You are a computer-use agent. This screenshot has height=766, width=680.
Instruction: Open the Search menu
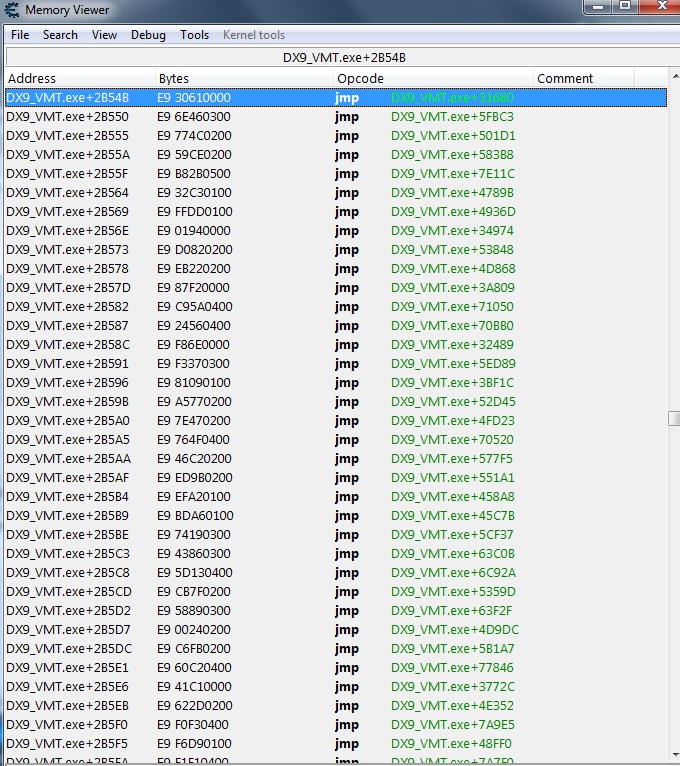60,35
